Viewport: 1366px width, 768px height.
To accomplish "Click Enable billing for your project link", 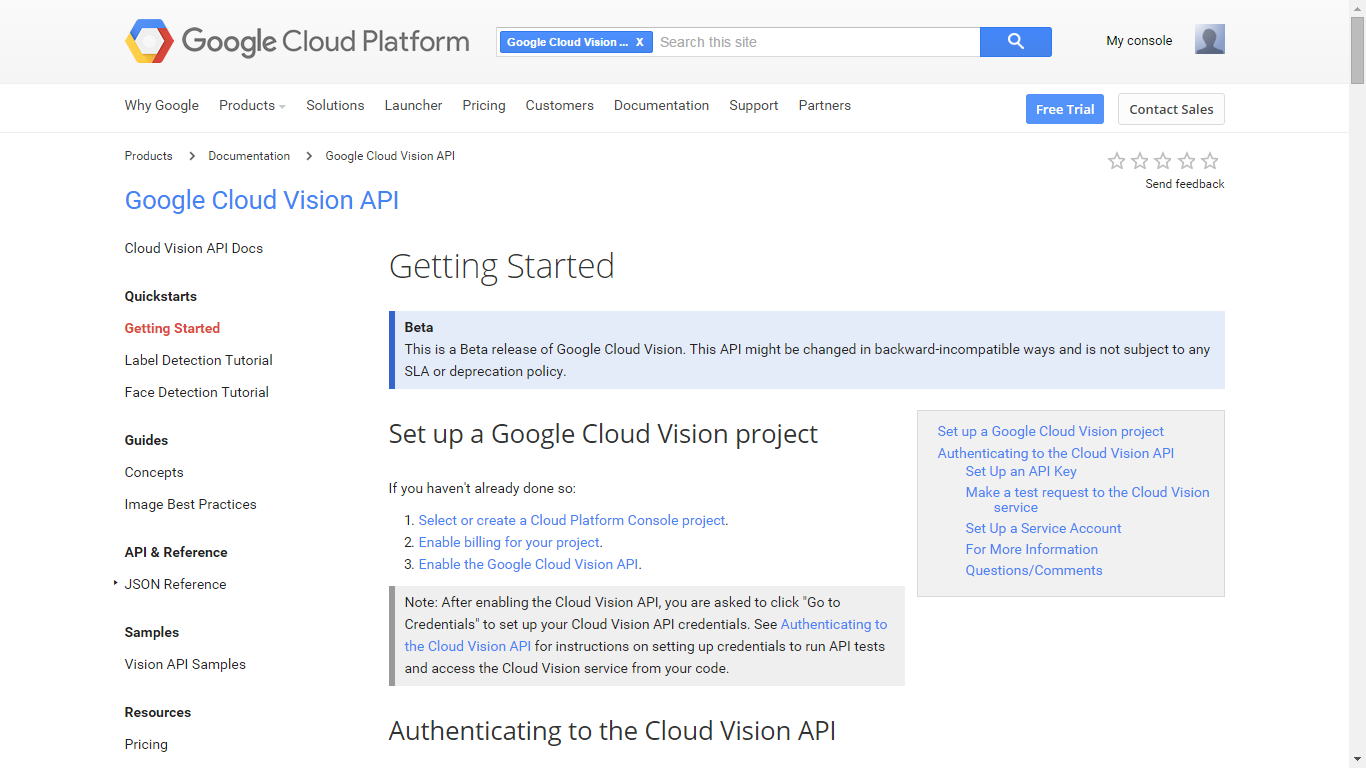I will point(509,542).
